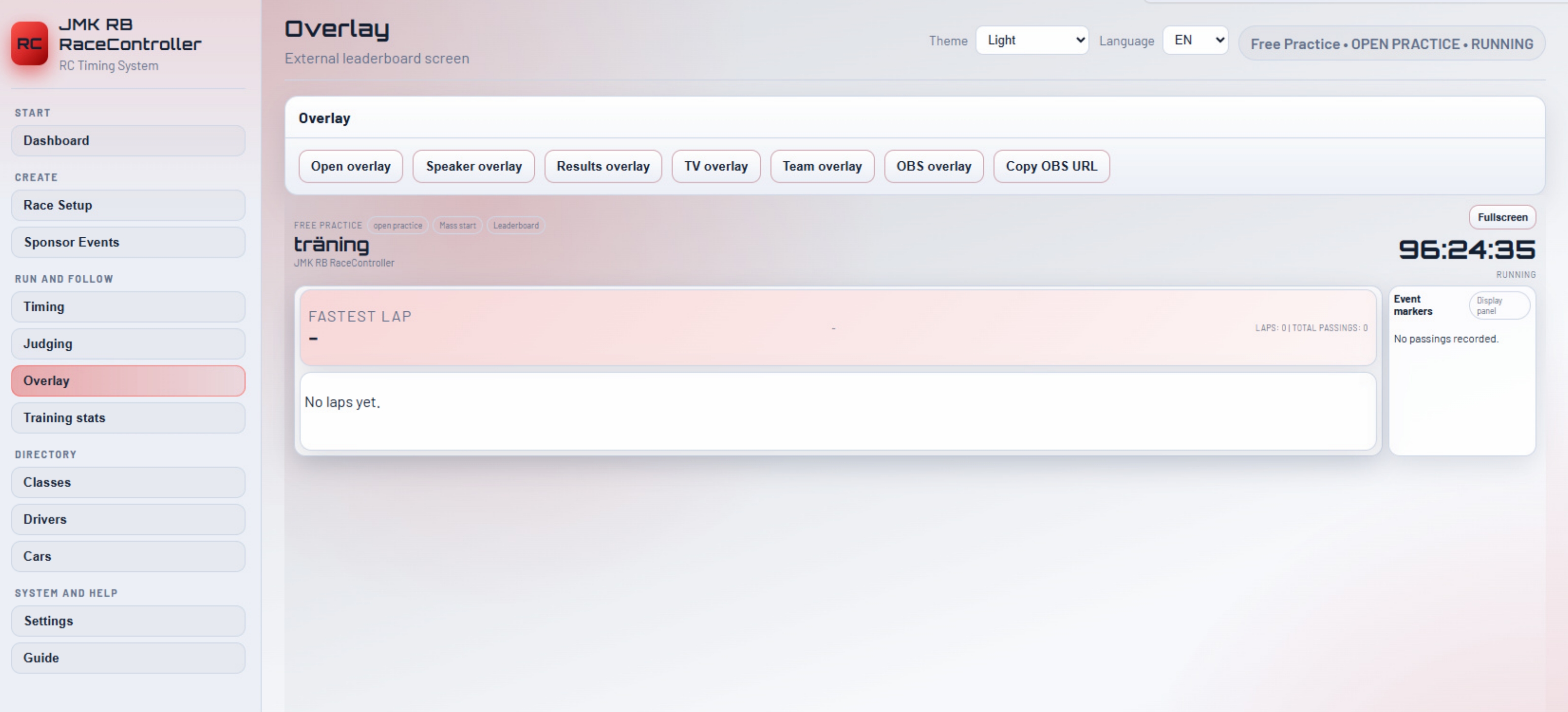This screenshot has height=712, width=1568.
Task: Open the Theme dropdown set to Light
Action: click(x=1032, y=40)
